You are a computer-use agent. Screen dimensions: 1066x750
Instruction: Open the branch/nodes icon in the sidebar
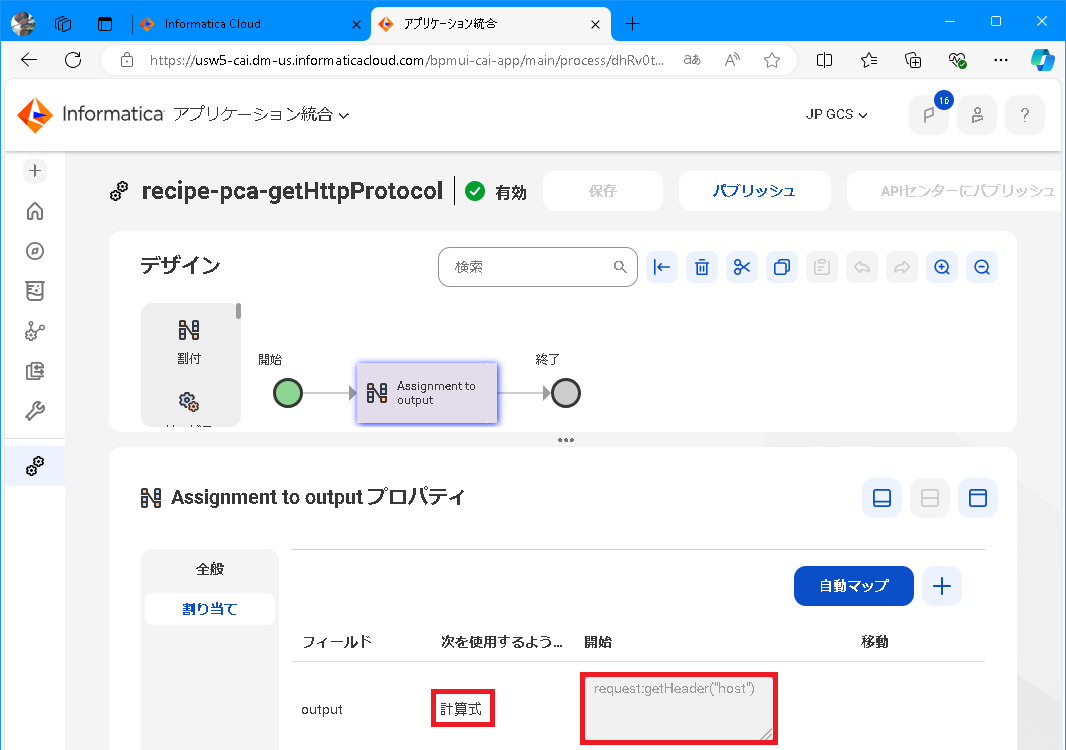(35, 331)
